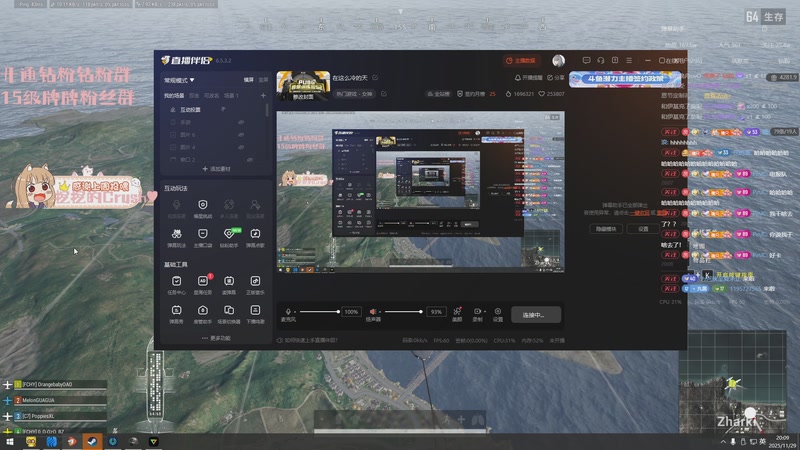Mute the speaker 扬声器 icon
Viewport: 800px width, 450px height.
click(373, 311)
